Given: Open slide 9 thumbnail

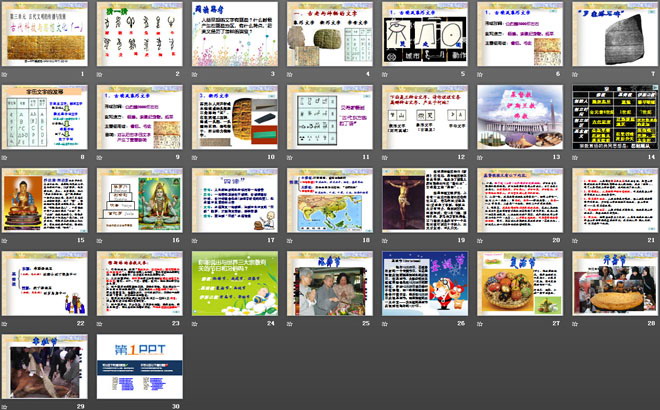Looking at the screenshot, I should point(140,117).
